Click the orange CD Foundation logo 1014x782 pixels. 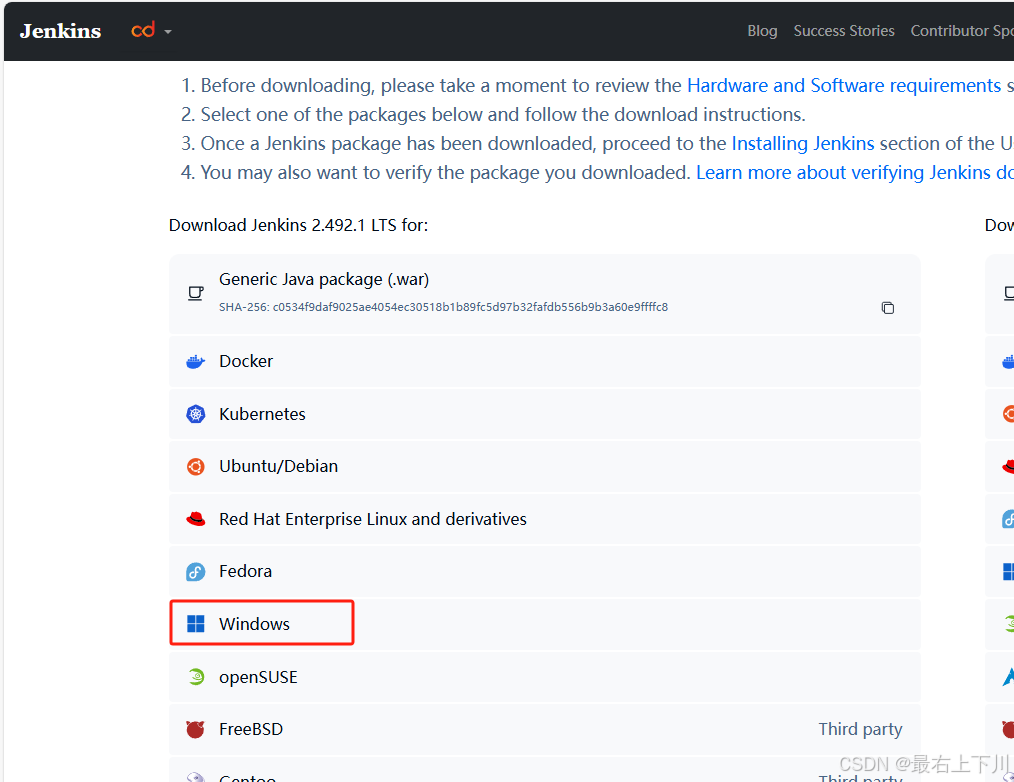click(143, 30)
